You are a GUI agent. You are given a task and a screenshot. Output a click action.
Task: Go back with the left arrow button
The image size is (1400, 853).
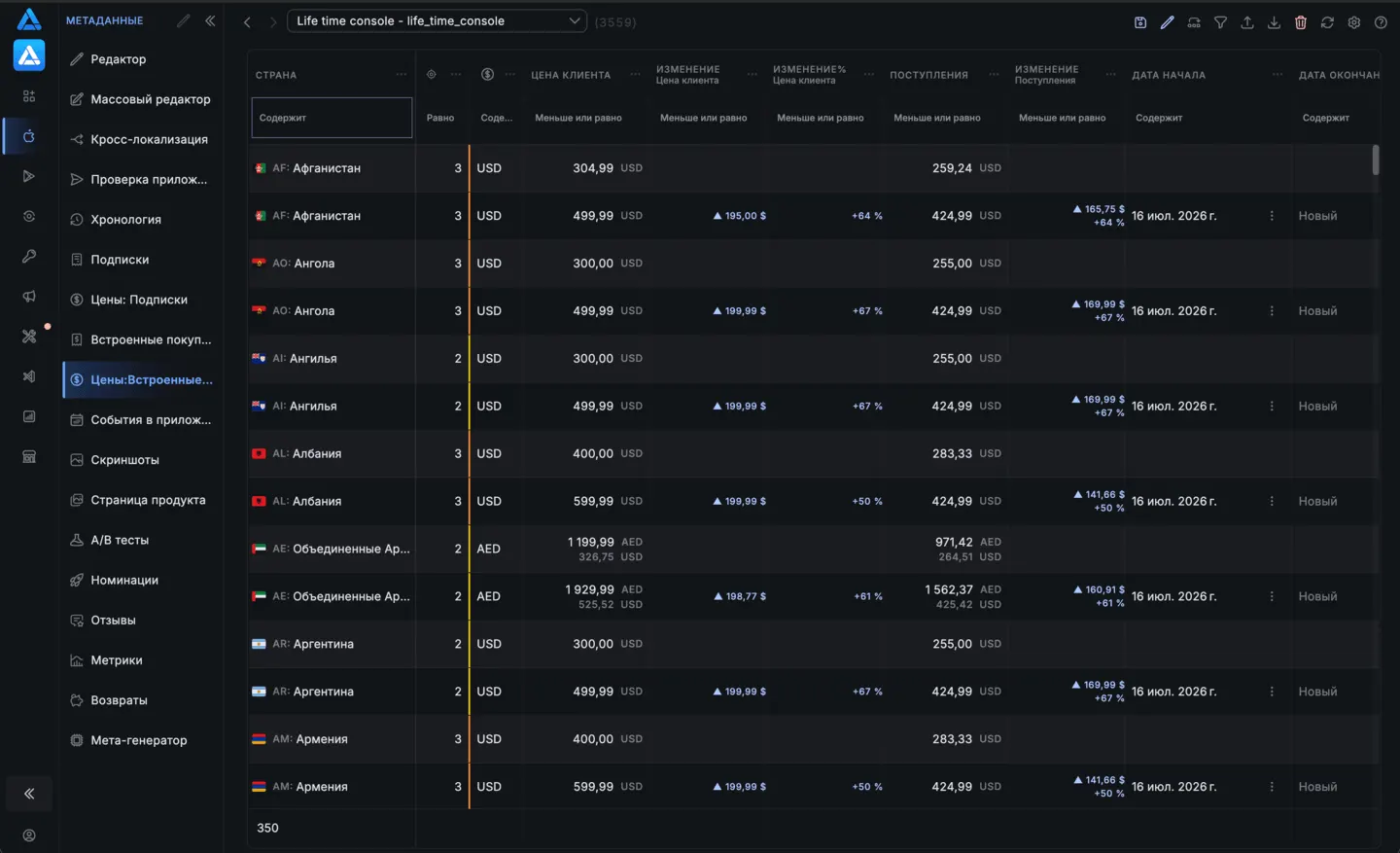tap(247, 21)
